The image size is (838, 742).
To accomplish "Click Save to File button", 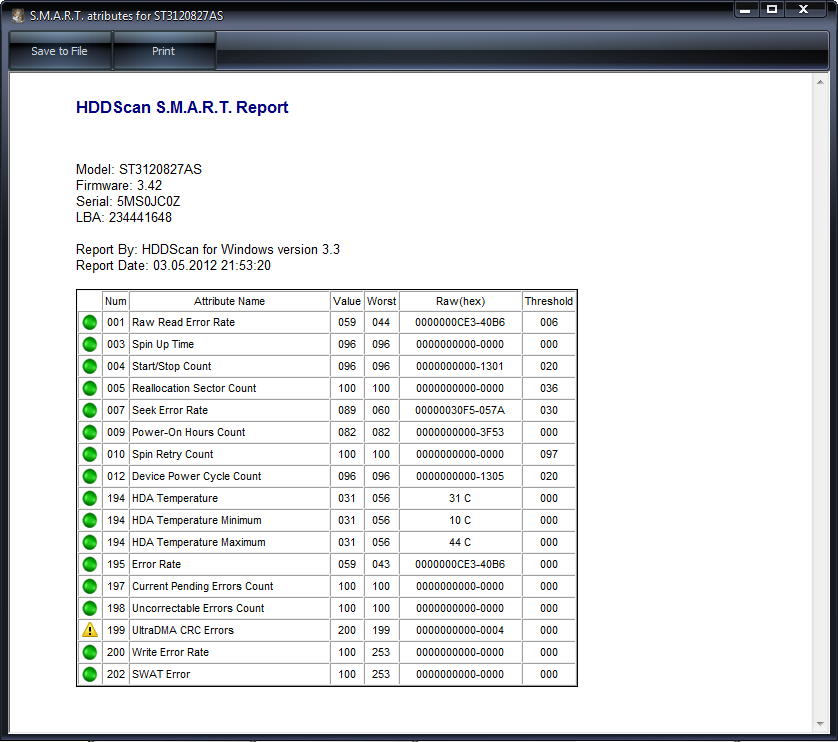I will 59,51.
